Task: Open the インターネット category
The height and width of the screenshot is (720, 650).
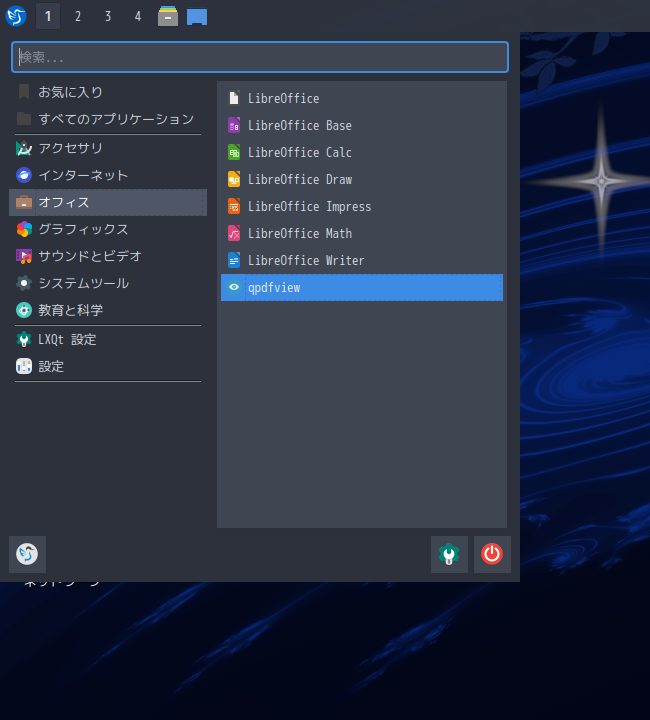Action: [108, 175]
